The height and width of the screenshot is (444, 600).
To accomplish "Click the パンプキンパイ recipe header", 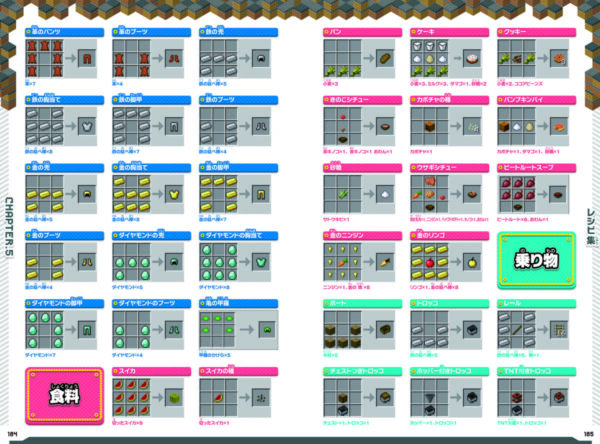I will [536, 100].
